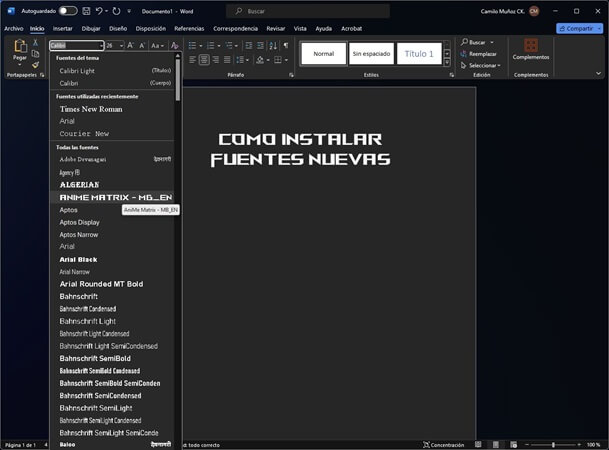Screen dimensions: 609x450
Task: Open the Revisar tab
Action: click(x=276, y=28)
